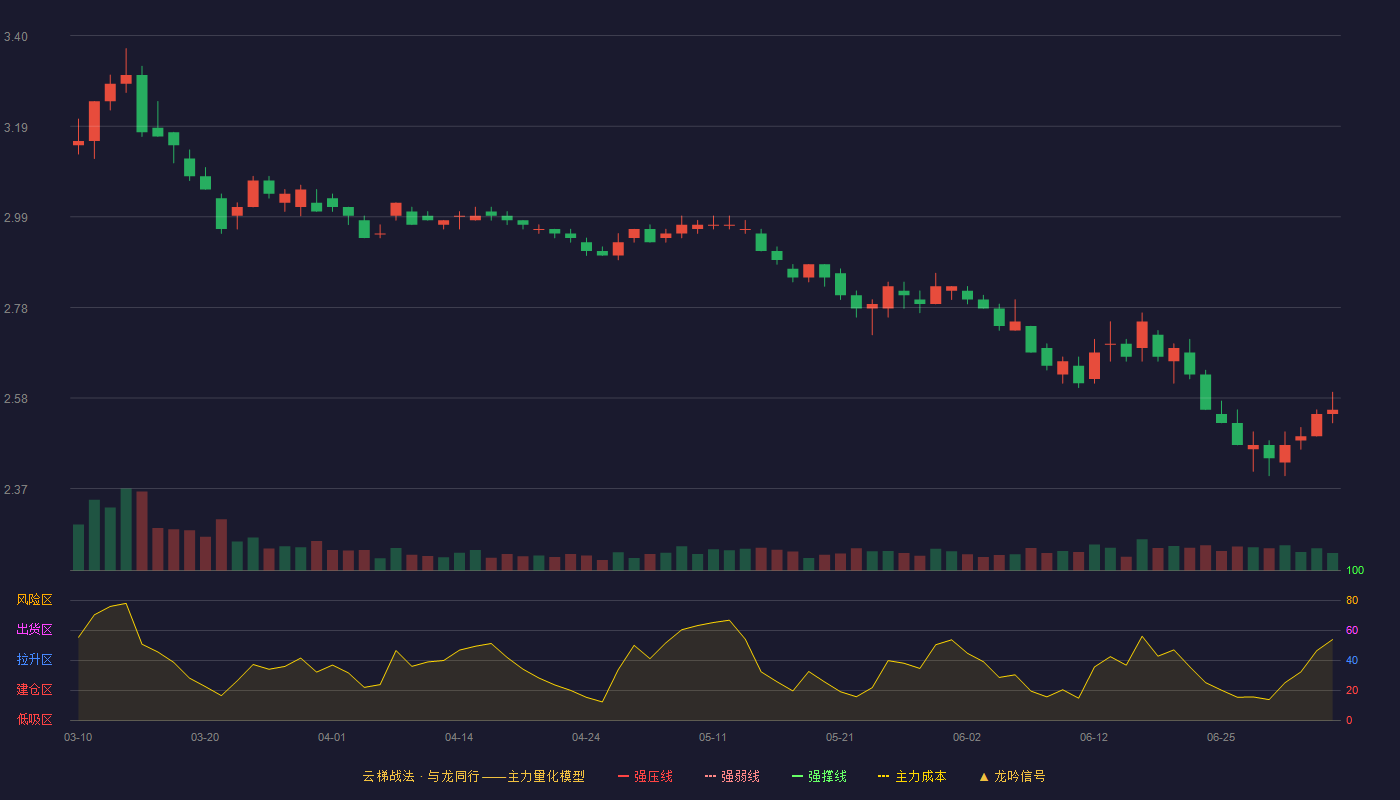Click the tallest green candlestick near the 3.30 peak
This screenshot has height=800, width=1400.
(x=142, y=103)
